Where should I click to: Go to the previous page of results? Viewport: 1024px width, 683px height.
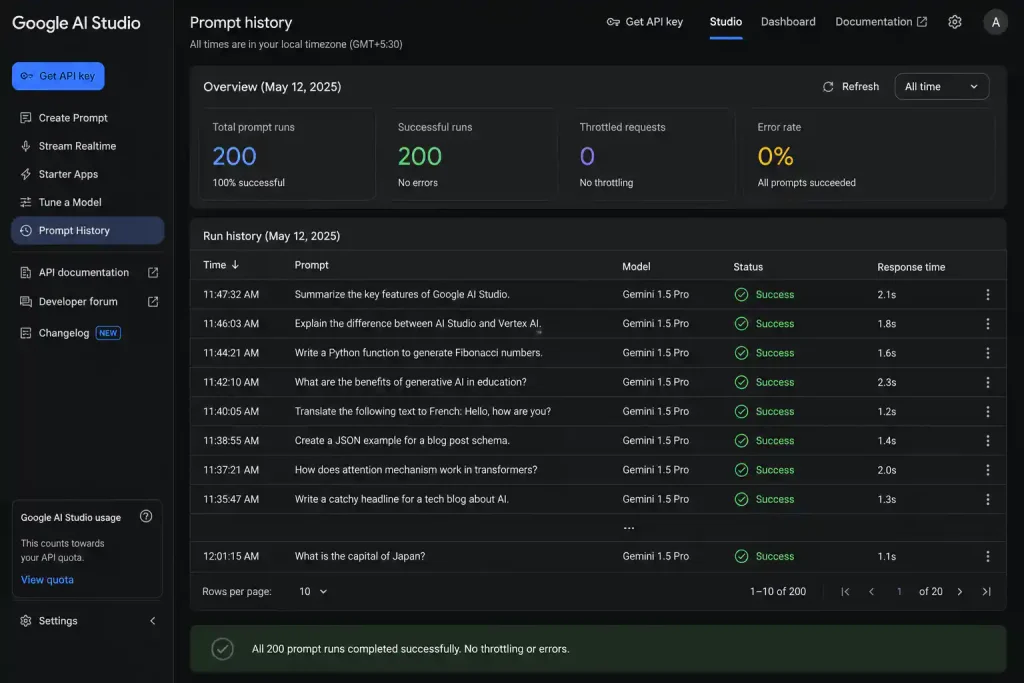871,592
